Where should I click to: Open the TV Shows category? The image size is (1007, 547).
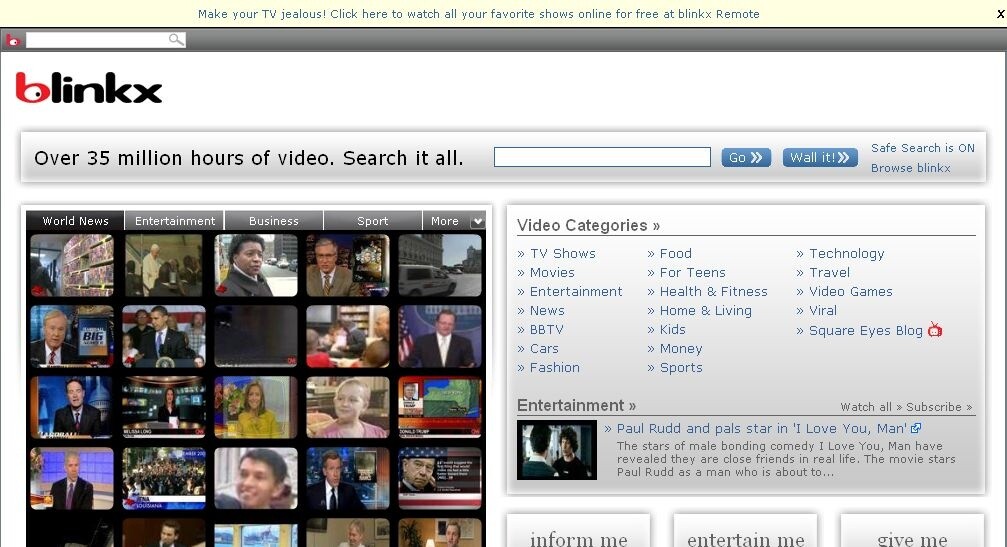pos(563,254)
